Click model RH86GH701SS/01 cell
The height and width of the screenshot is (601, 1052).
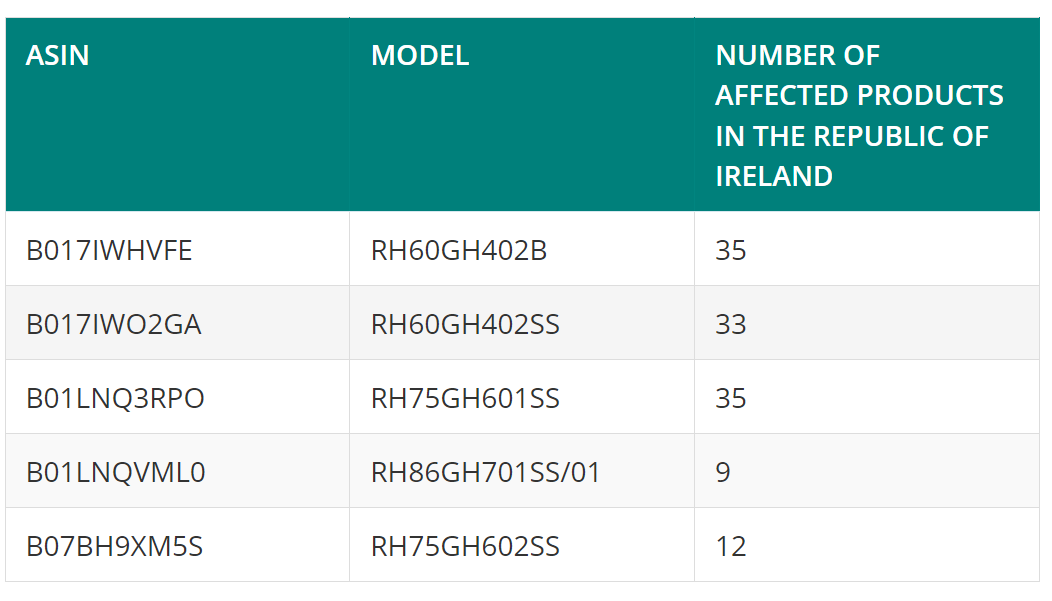[522, 471]
